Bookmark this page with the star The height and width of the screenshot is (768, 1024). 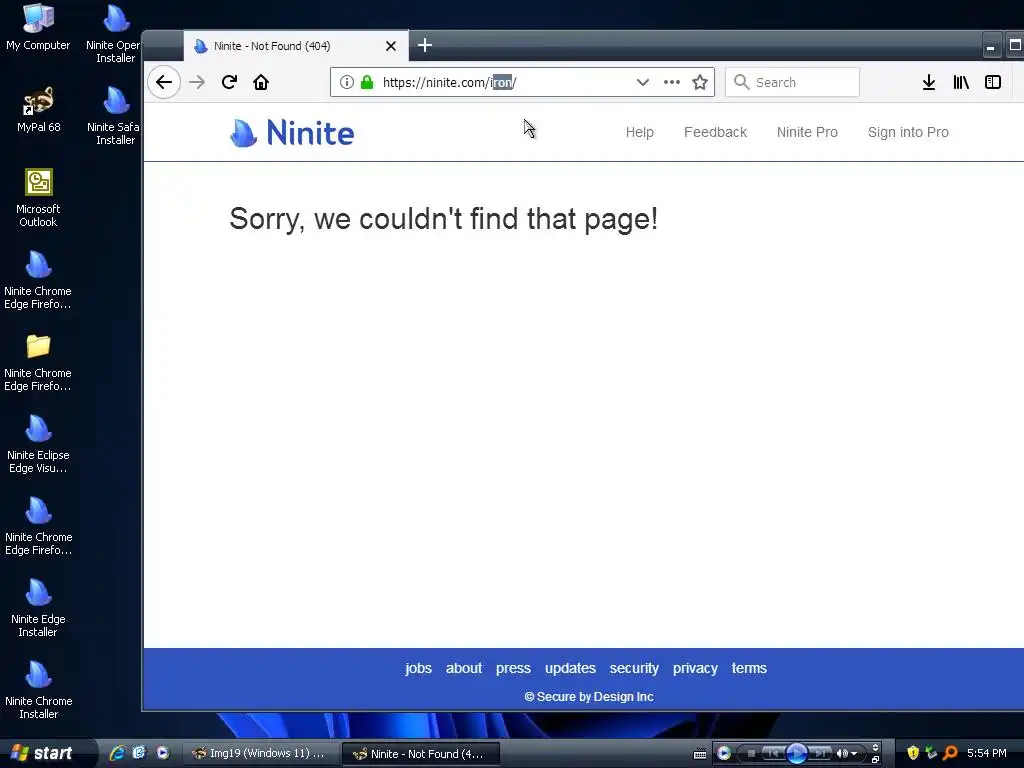point(699,82)
